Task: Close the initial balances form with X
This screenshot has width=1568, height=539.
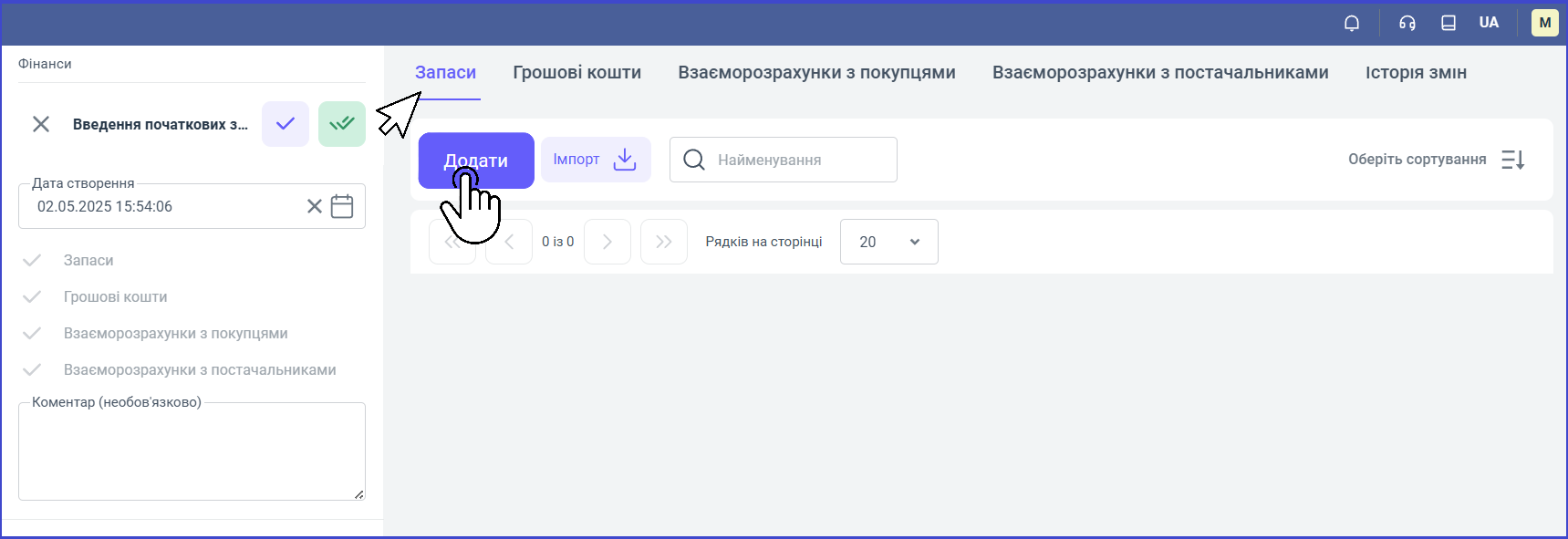Action: 41,124
